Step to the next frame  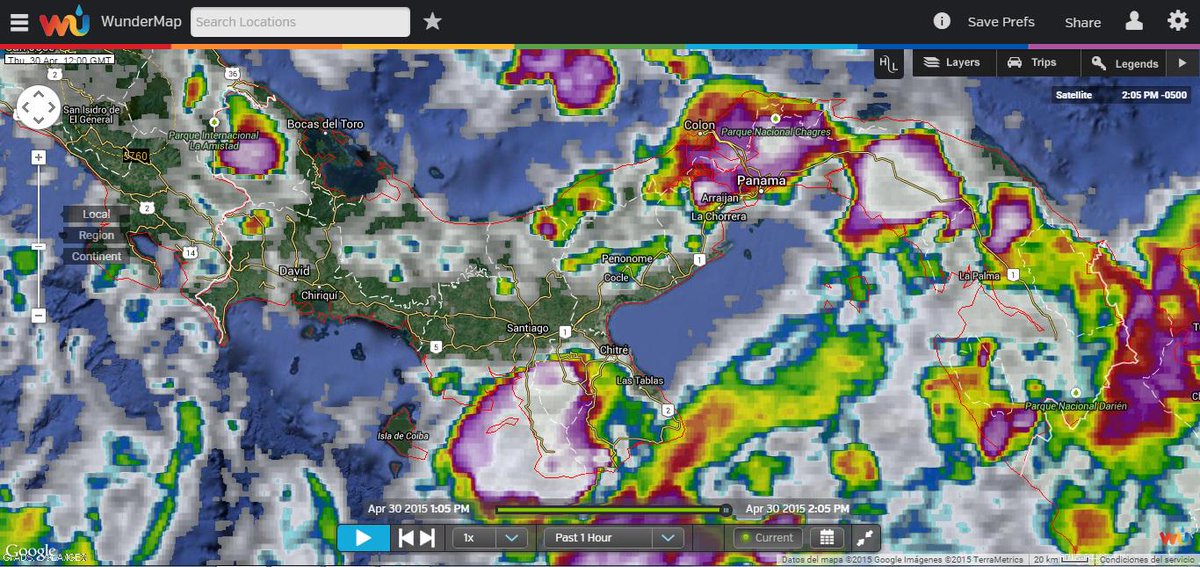[x=427, y=537]
